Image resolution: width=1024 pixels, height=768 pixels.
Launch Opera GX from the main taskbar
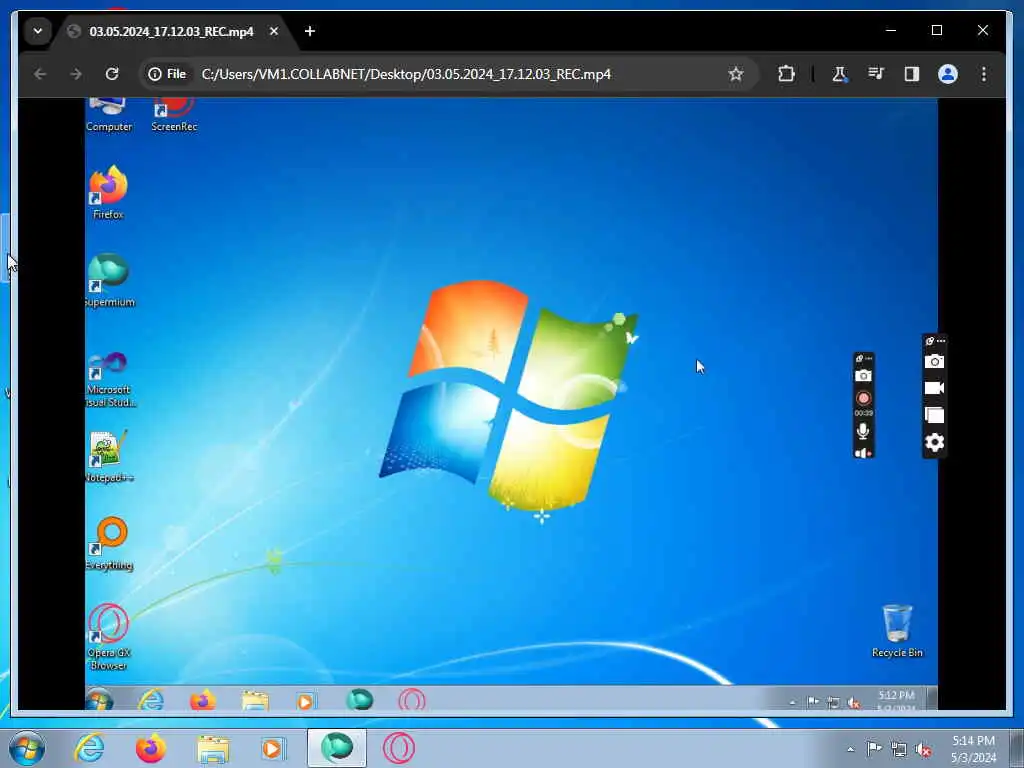click(x=398, y=748)
